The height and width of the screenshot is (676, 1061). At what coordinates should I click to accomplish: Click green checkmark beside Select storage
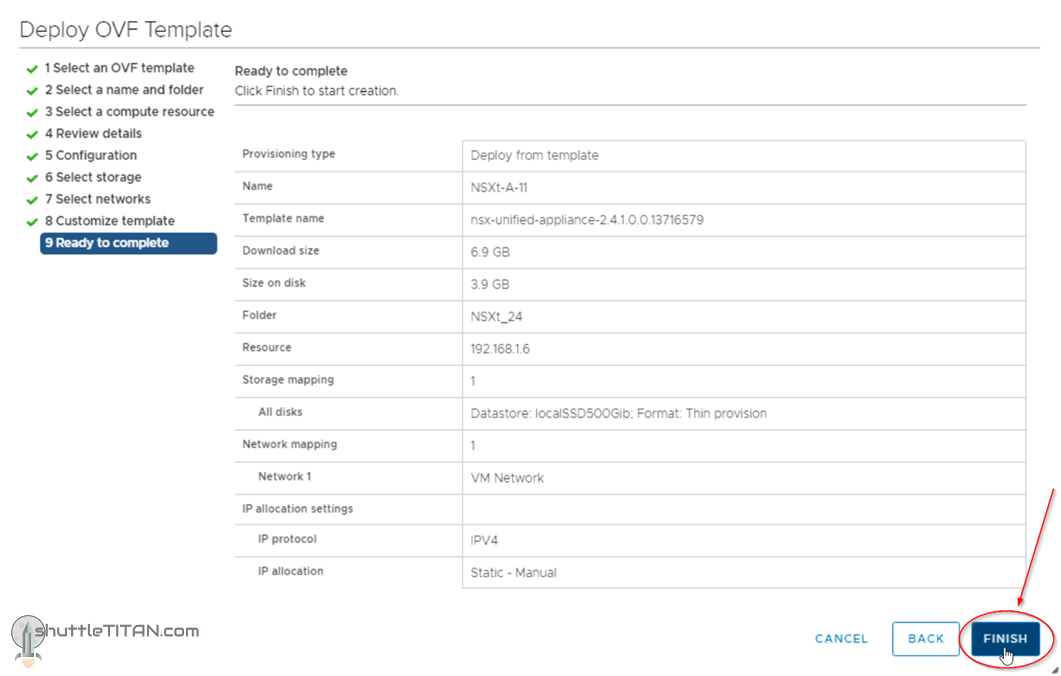pos(32,179)
